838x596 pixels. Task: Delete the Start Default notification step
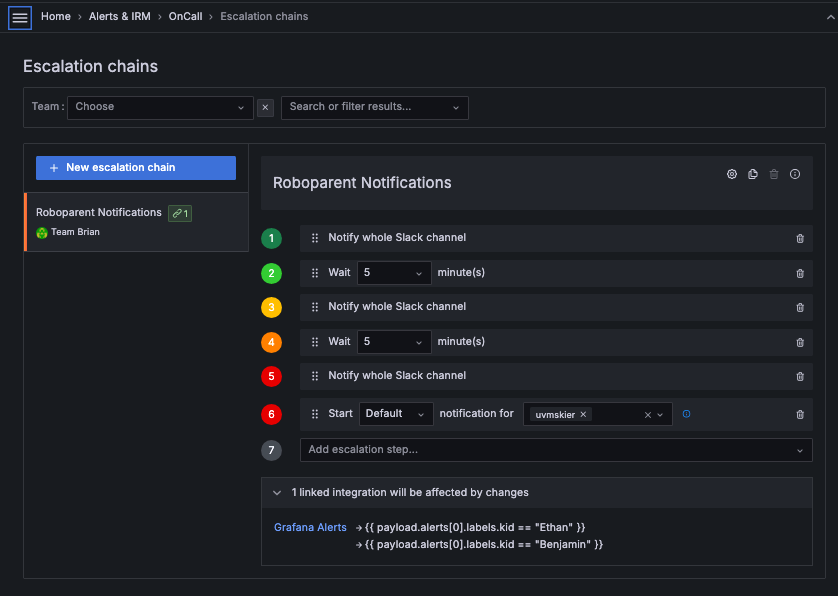(x=799, y=414)
